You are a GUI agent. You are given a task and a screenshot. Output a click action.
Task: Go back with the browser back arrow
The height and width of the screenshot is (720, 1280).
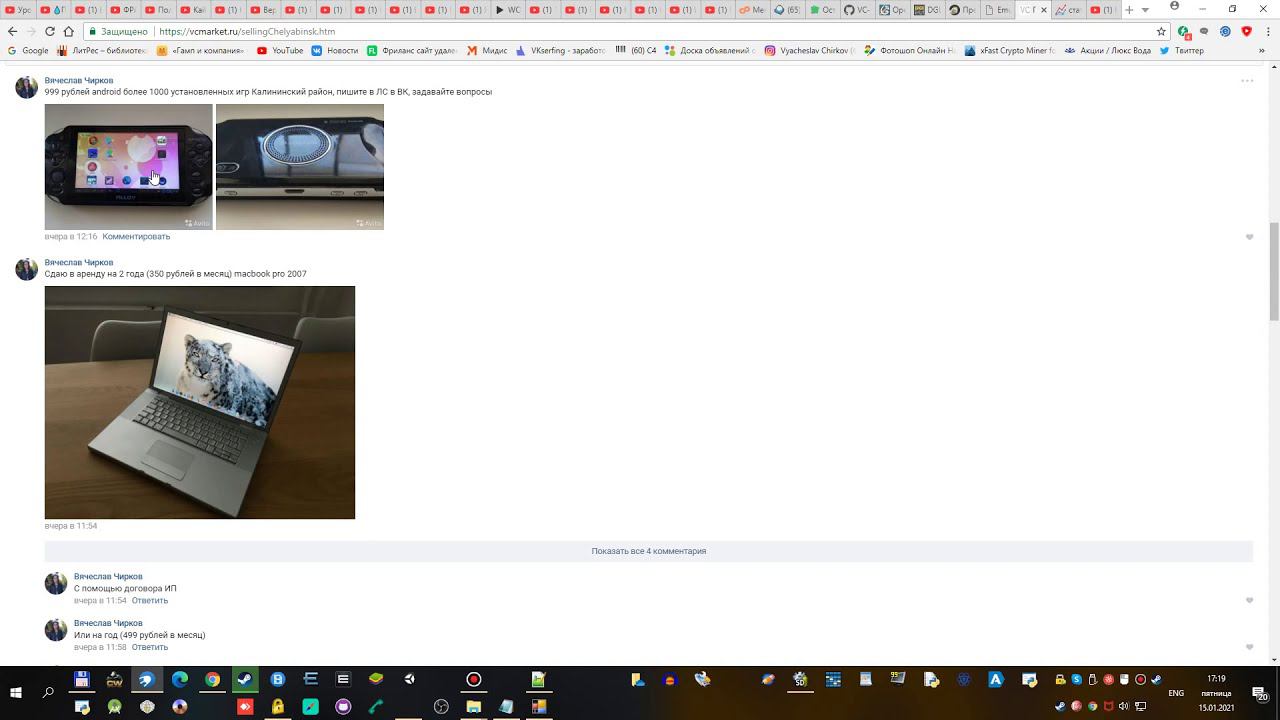(12, 32)
